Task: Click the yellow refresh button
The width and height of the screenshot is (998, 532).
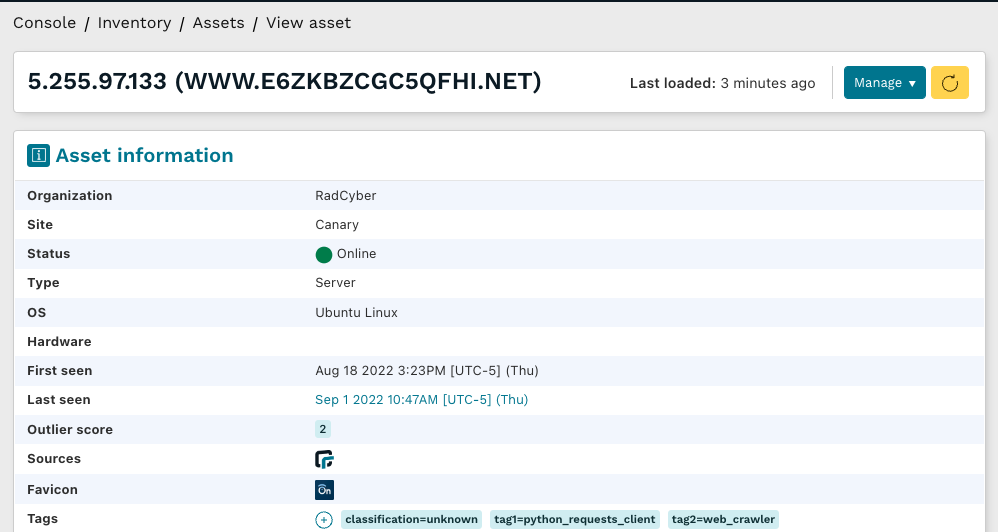Action: [x=949, y=83]
